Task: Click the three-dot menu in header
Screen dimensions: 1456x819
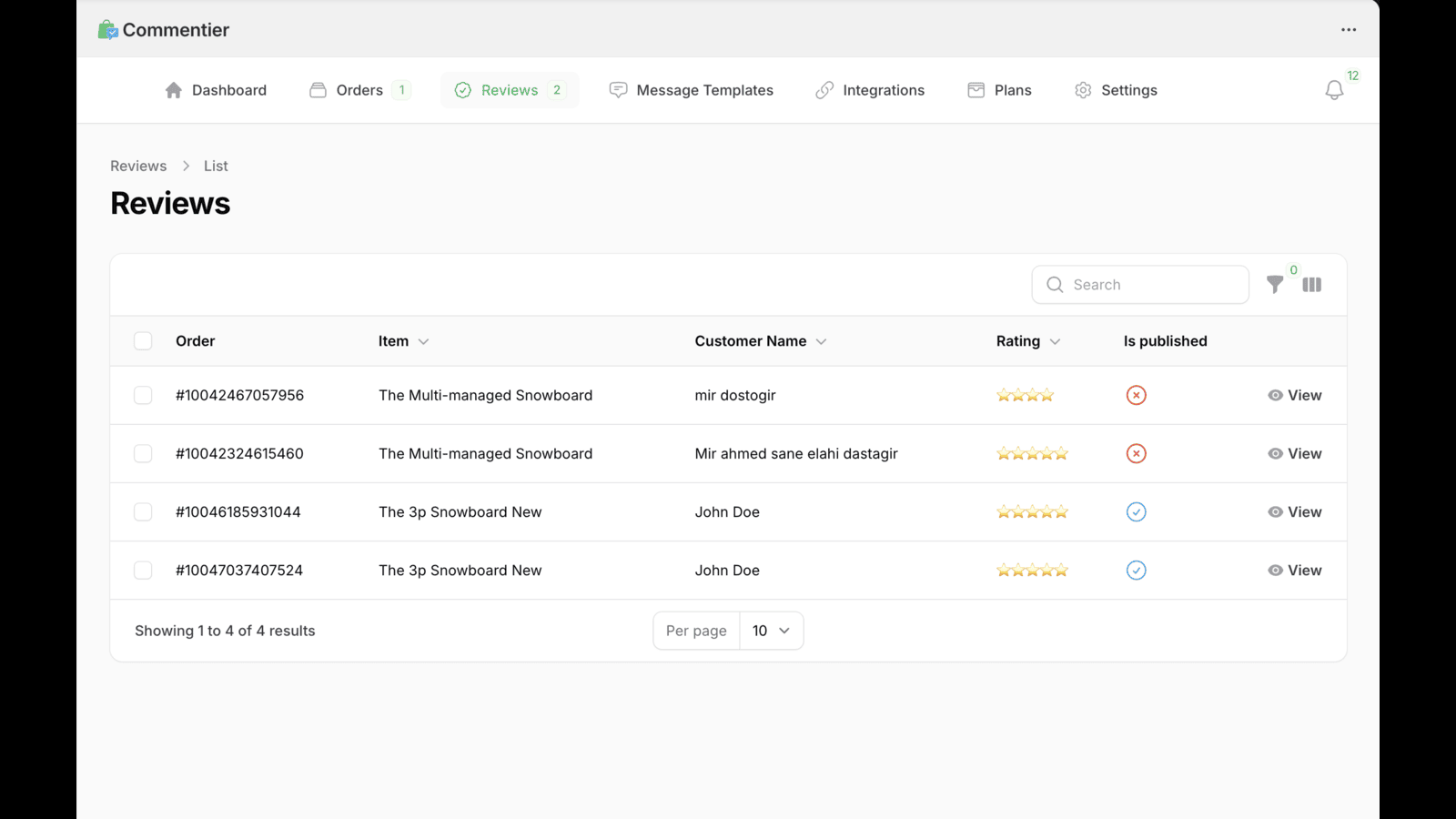Action: [x=1349, y=30]
